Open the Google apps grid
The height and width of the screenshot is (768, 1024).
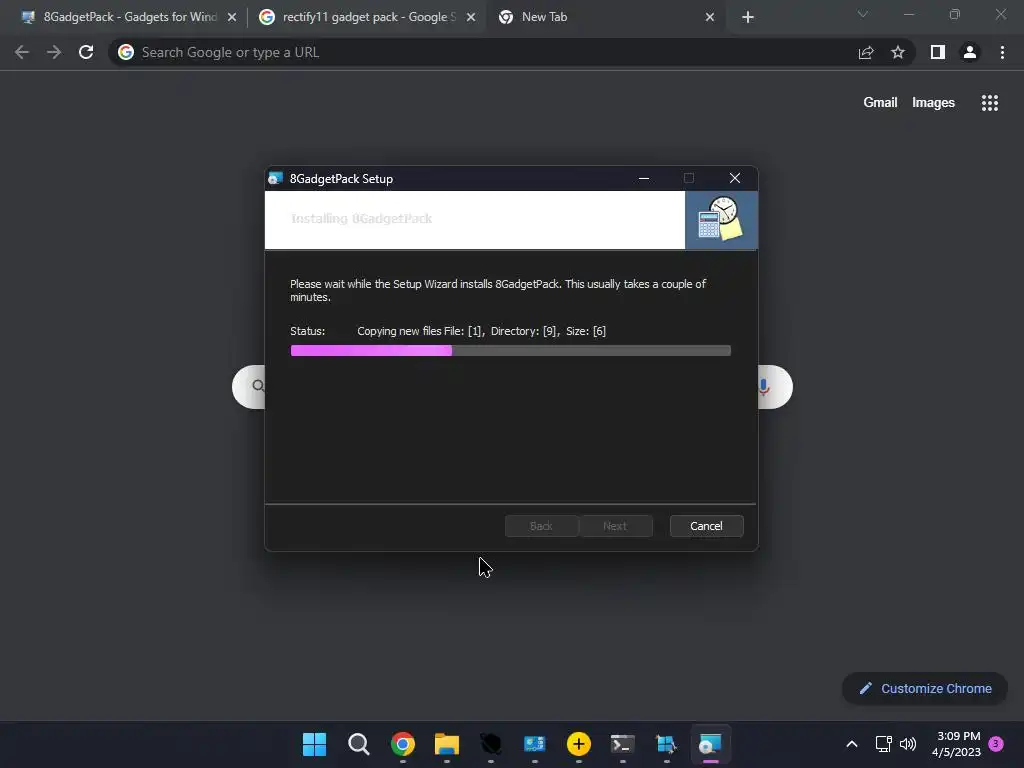click(989, 103)
